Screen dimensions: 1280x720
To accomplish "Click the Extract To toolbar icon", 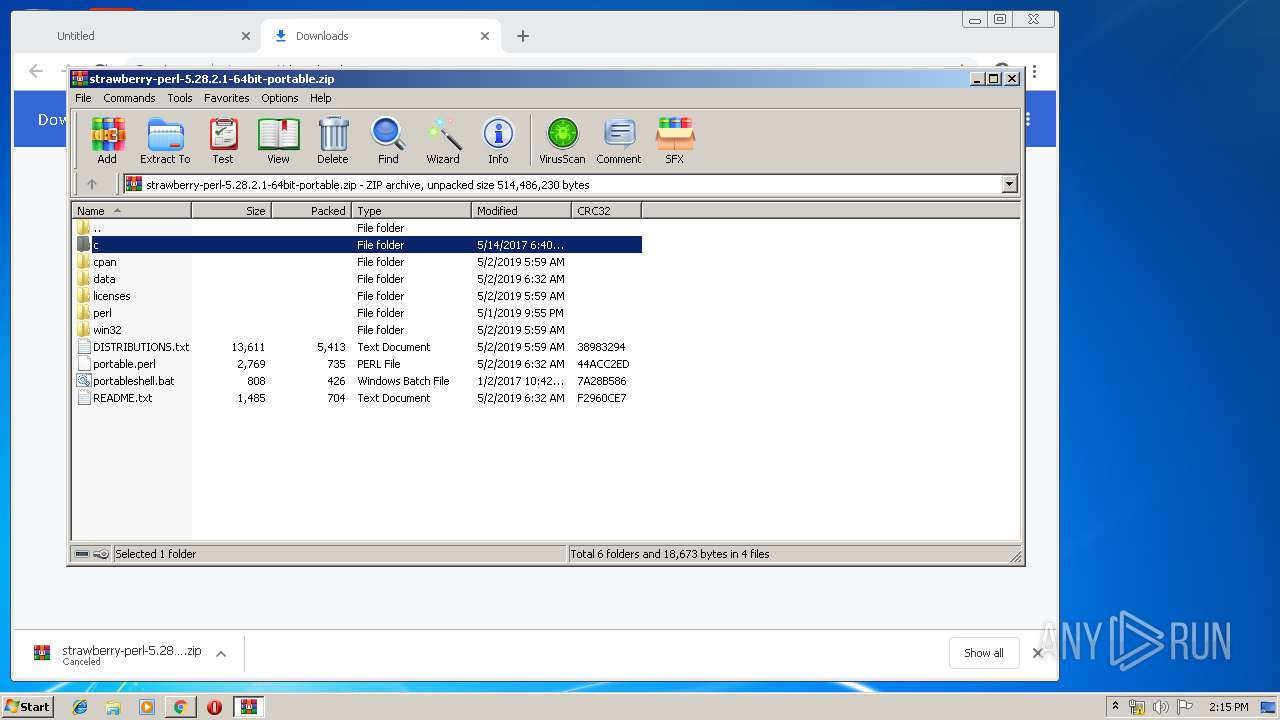I will tap(165, 140).
